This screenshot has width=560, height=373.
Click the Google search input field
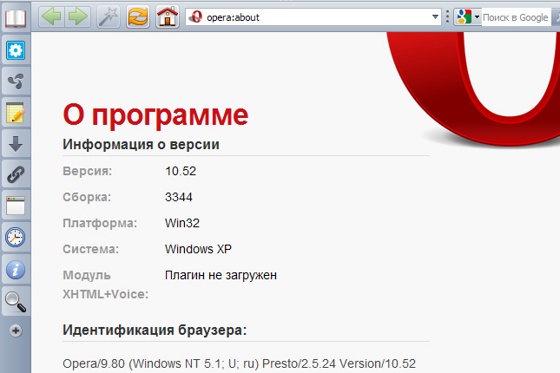(x=516, y=17)
